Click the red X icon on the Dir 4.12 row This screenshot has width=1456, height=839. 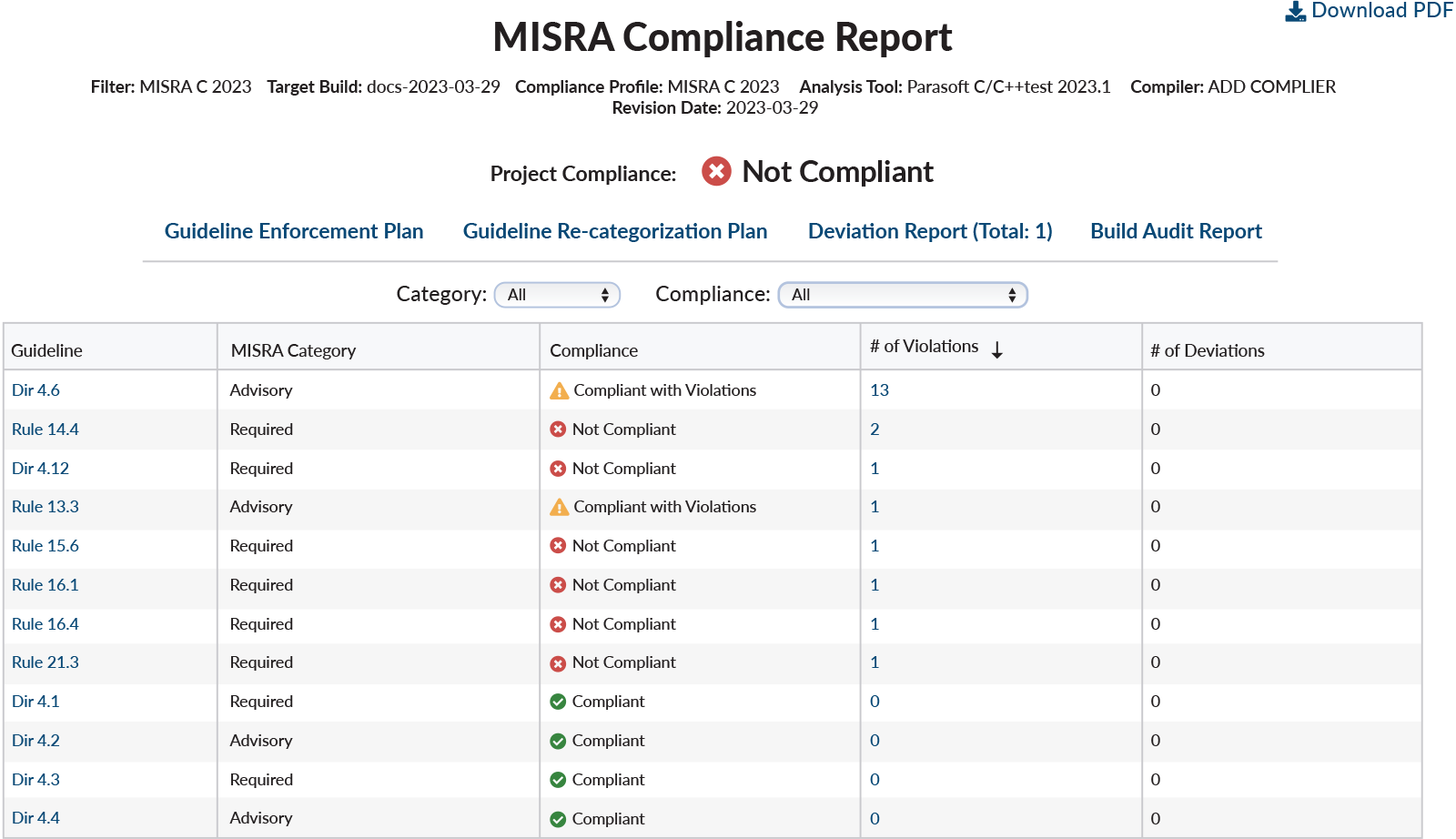pos(558,468)
